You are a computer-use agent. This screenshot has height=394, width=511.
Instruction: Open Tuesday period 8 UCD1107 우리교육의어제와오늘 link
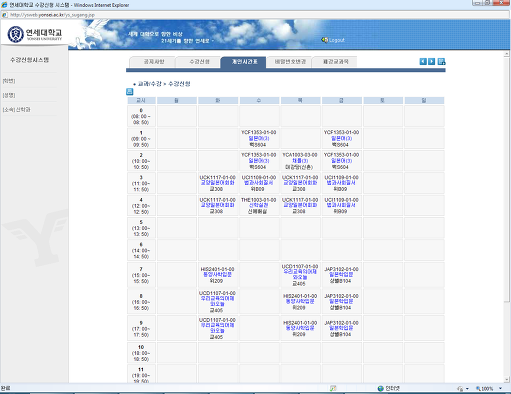217,301
